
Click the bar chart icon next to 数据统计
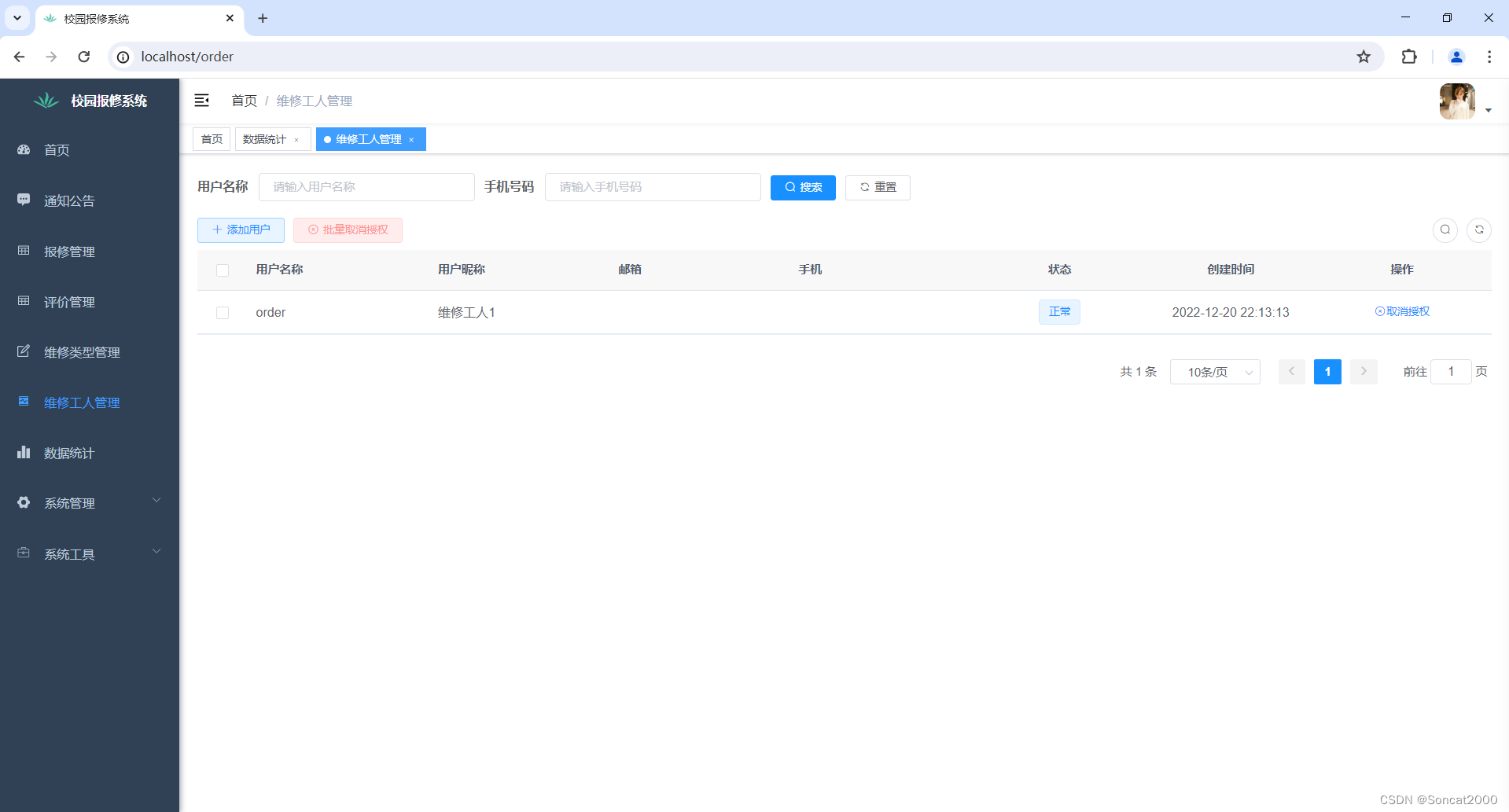pos(24,452)
